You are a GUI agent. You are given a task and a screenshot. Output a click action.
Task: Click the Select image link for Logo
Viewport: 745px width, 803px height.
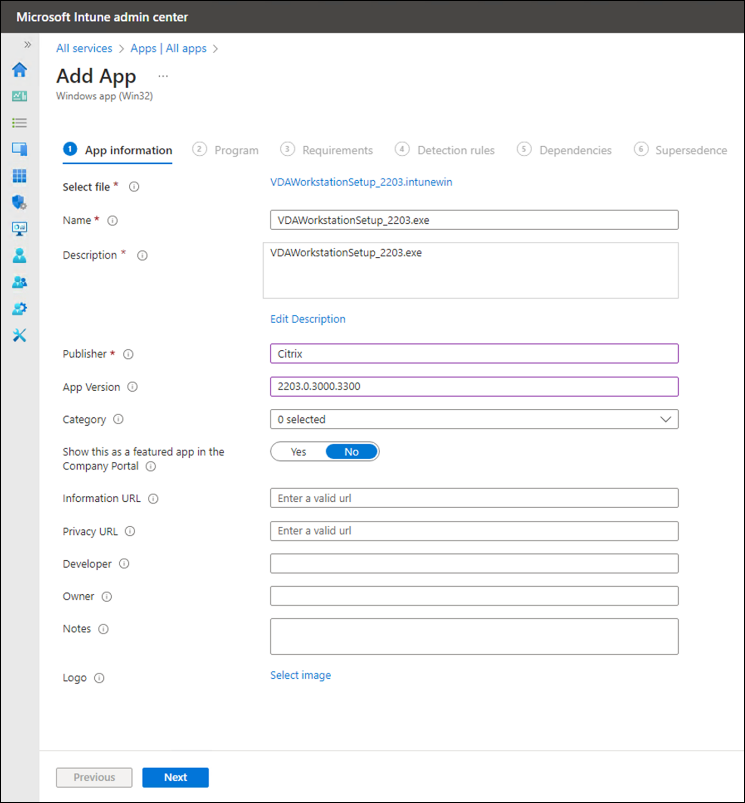300,675
